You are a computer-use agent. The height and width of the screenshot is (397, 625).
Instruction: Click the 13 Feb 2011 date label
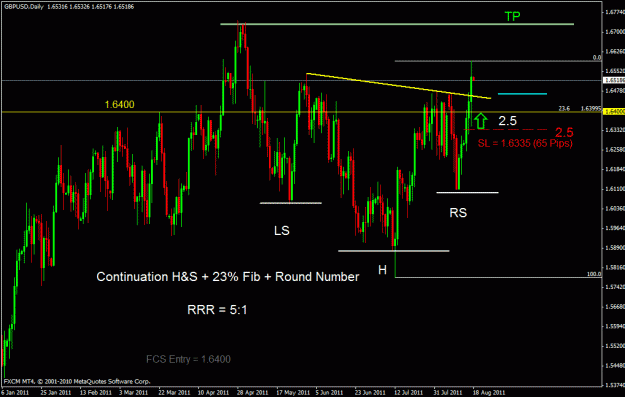[x=95, y=393]
